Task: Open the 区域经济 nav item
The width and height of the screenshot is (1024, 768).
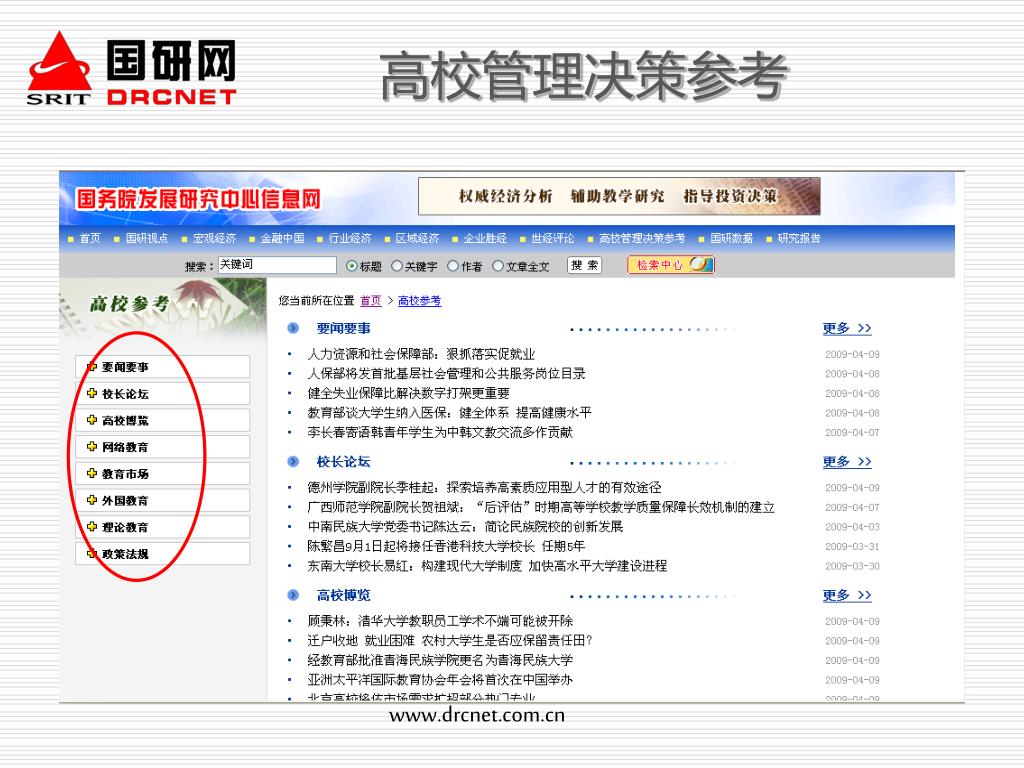Action: click(x=417, y=238)
